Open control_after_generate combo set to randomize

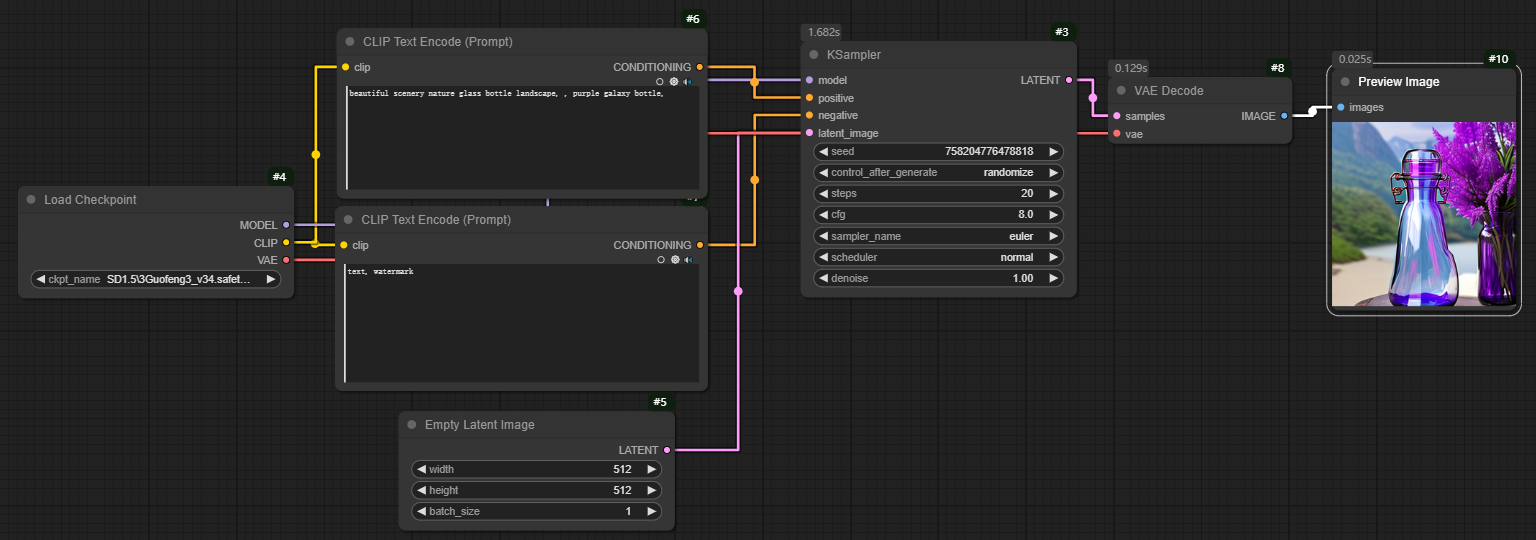[938, 172]
